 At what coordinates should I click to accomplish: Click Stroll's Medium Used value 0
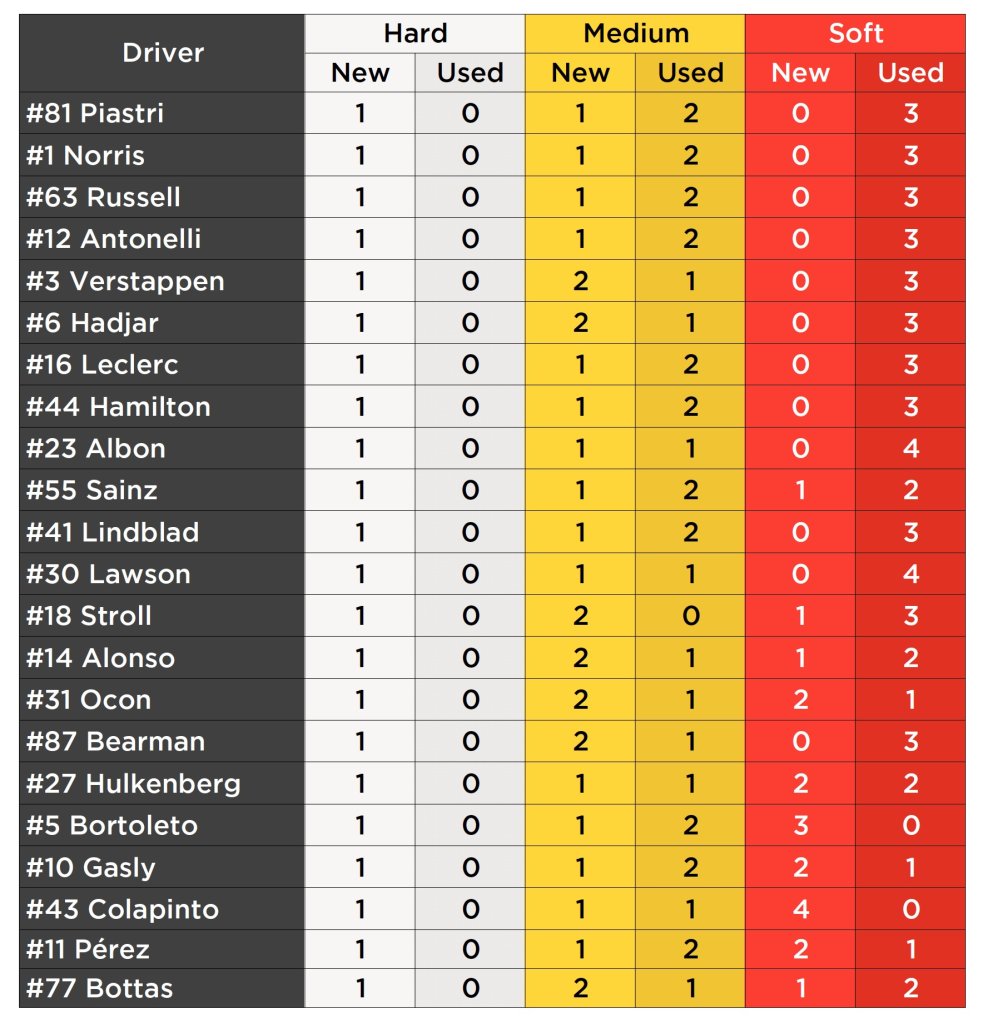[690, 615]
